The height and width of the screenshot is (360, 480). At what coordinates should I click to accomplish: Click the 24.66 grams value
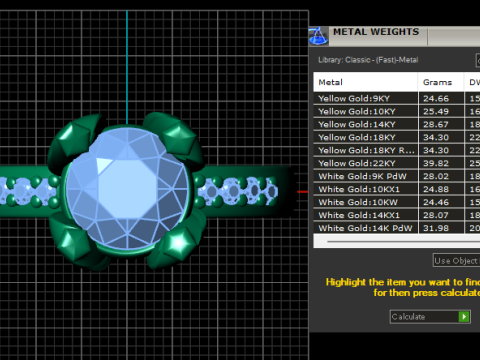coord(436,99)
